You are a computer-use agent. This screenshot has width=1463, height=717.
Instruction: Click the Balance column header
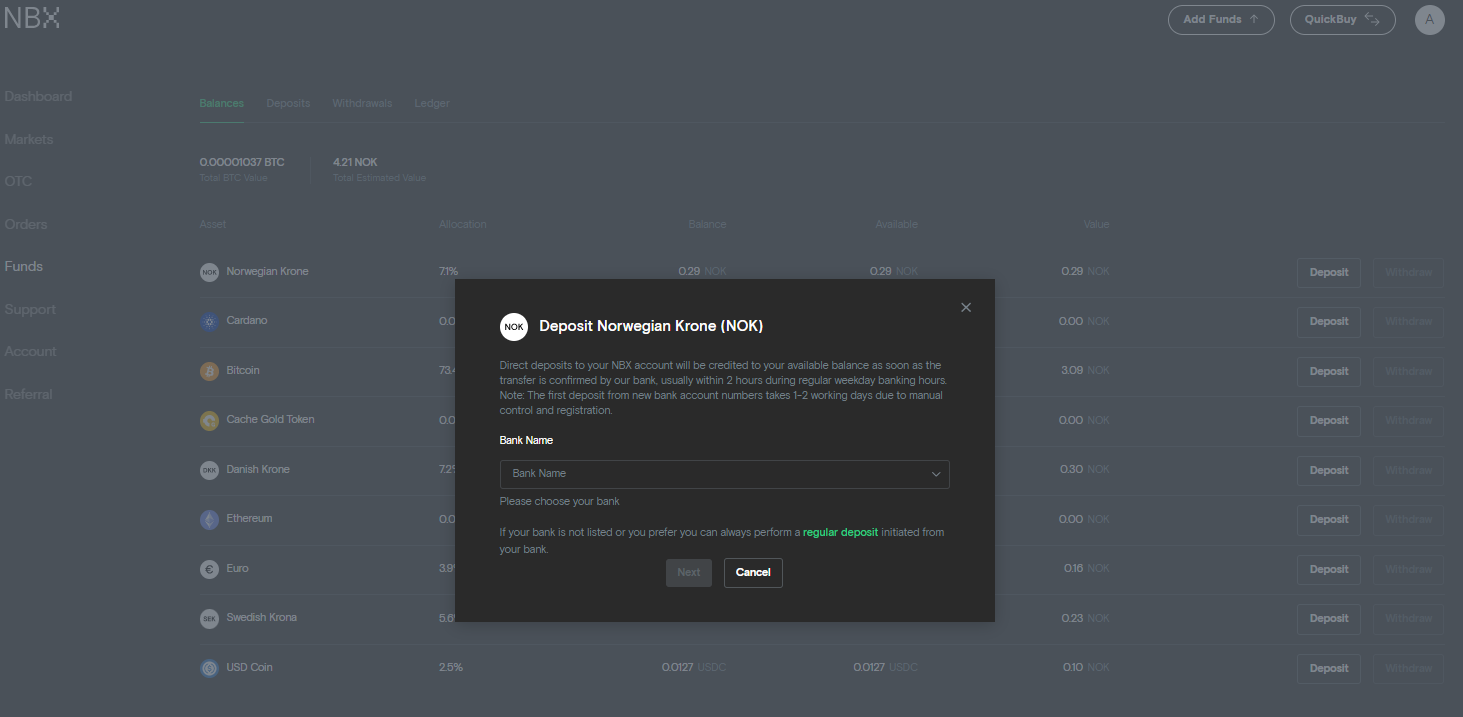(707, 224)
